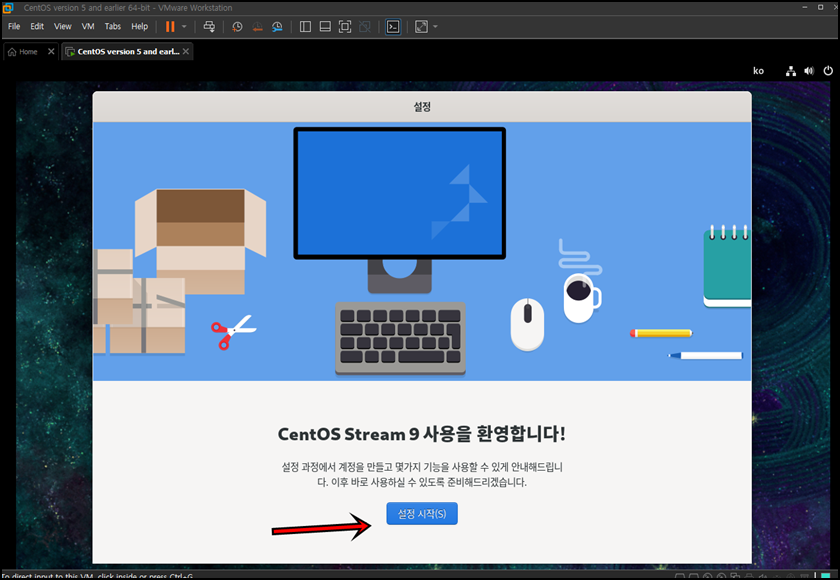This screenshot has height=580, width=840.
Task: Click the stretch guest display icon
Action: click(422, 26)
